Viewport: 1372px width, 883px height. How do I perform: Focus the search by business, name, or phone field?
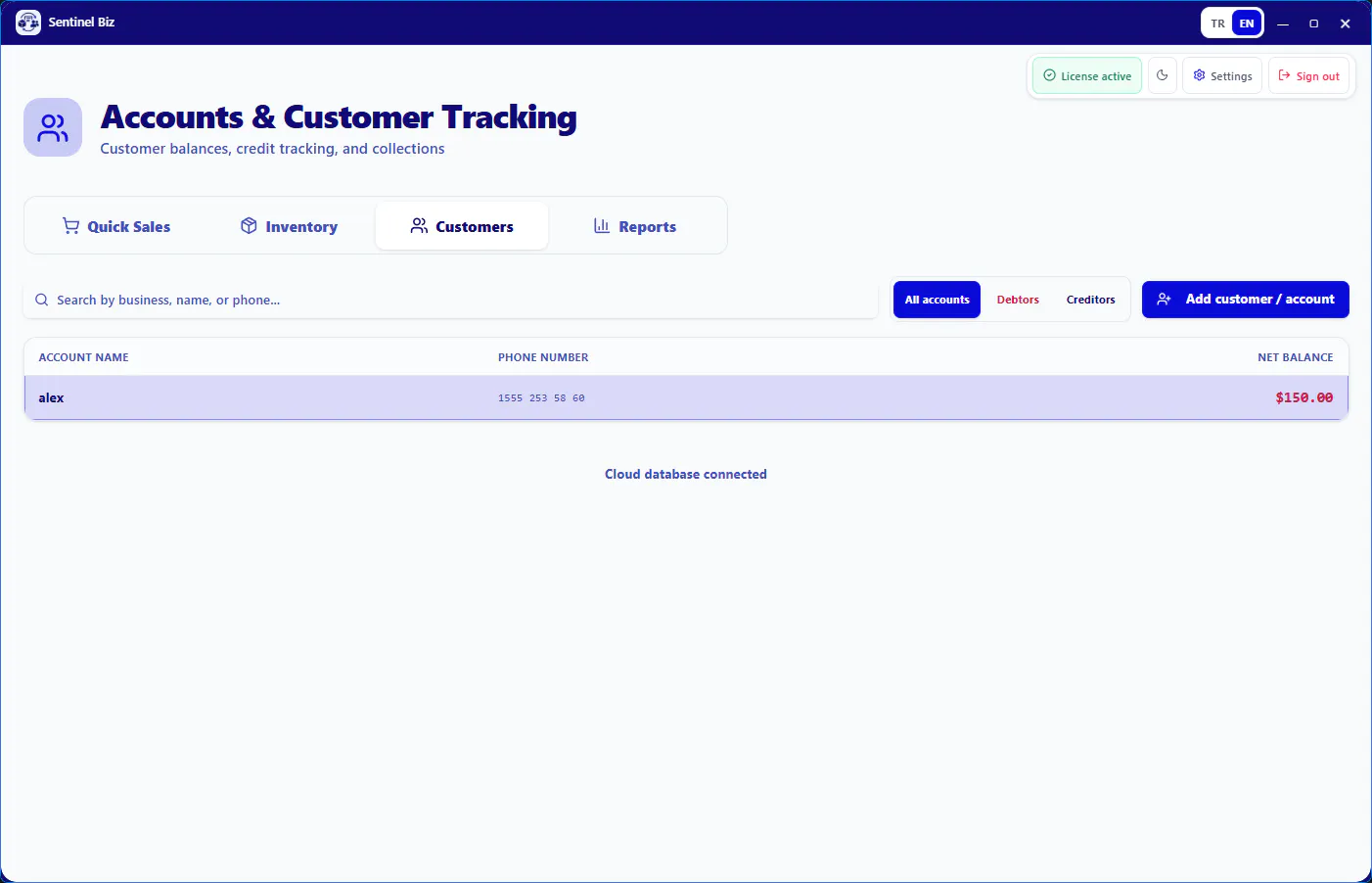click(x=450, y=300)
